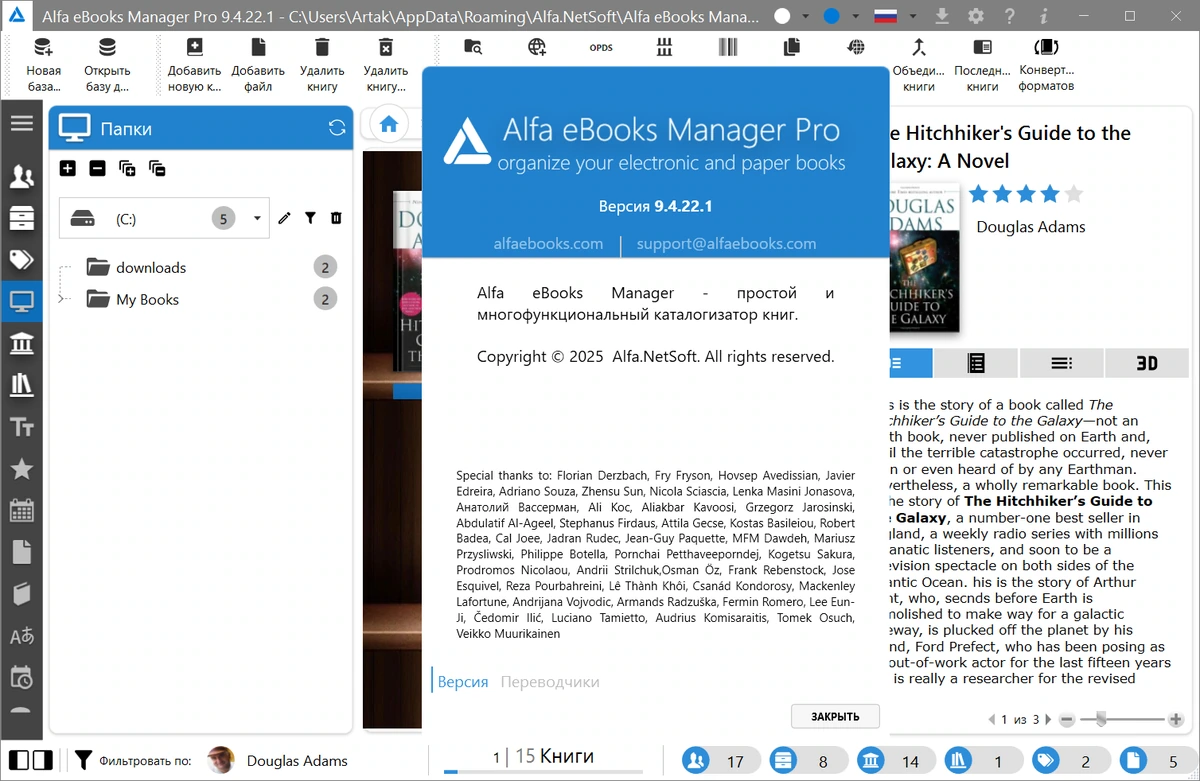
Task: Open the calendar sidebar icon
Action: (x=21, y=510)
